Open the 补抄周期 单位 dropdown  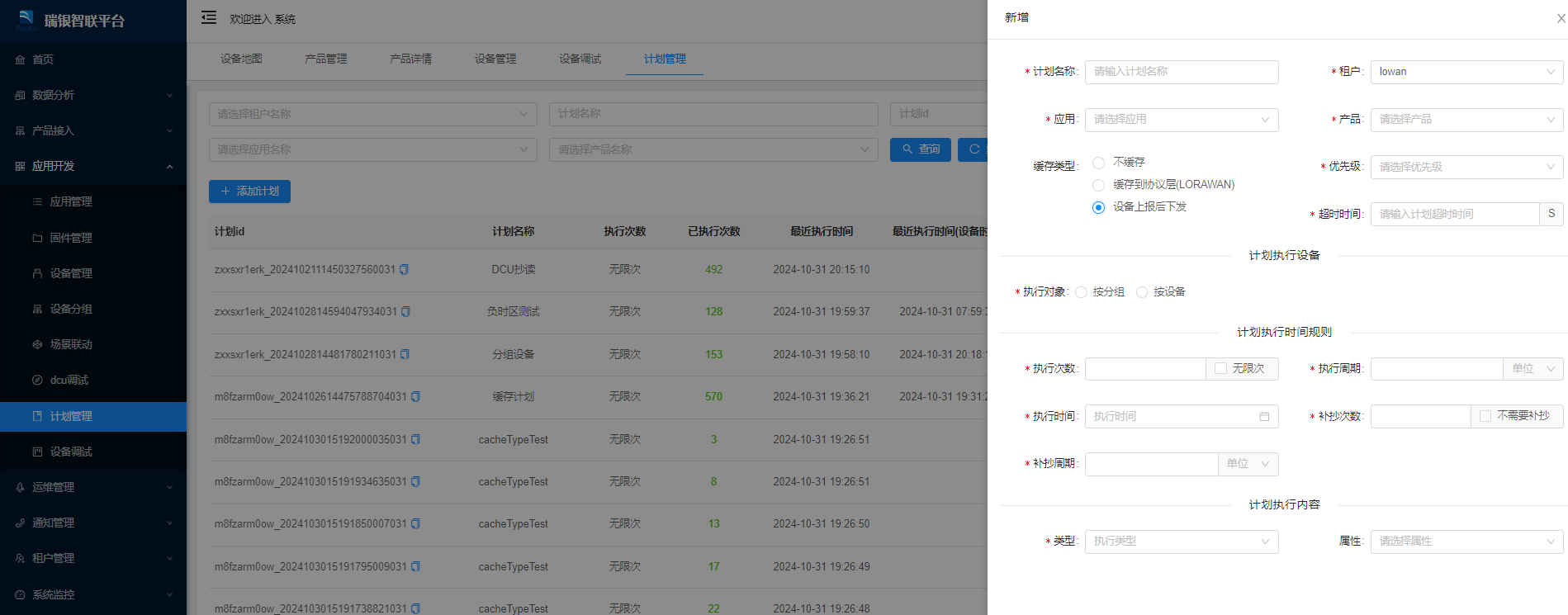pos(1248,464)
